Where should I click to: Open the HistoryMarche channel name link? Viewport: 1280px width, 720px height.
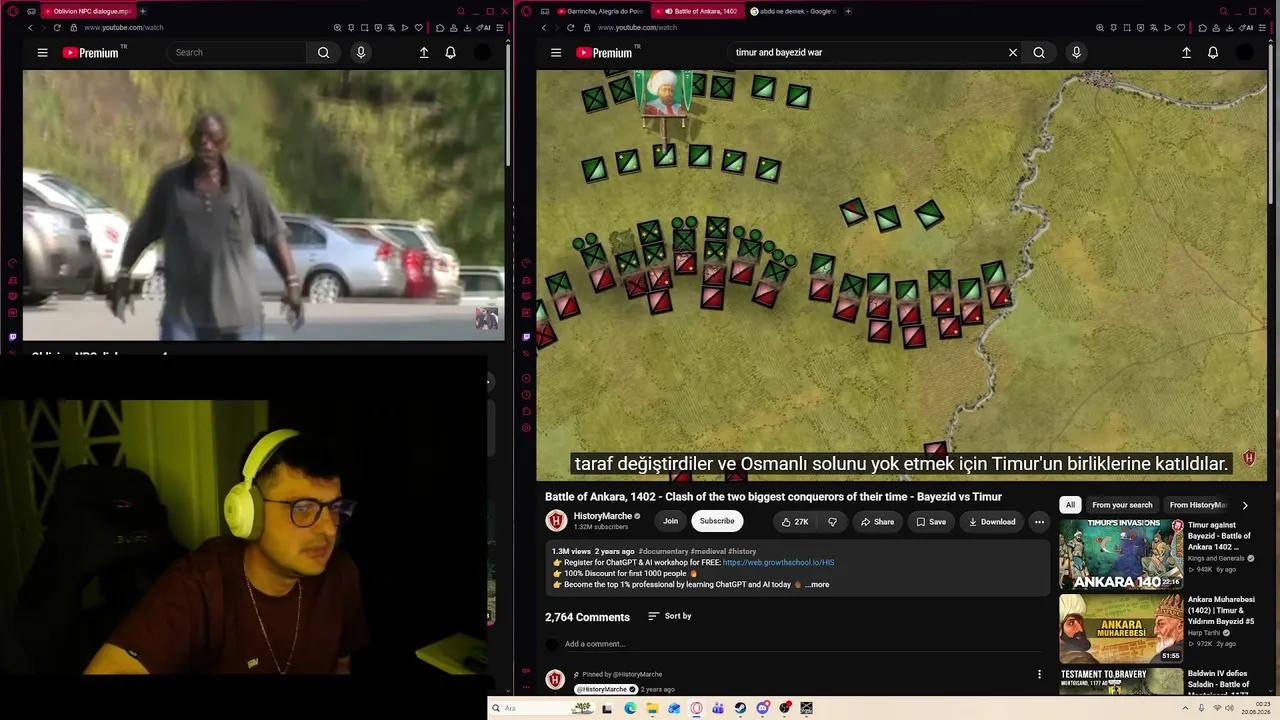603,516
